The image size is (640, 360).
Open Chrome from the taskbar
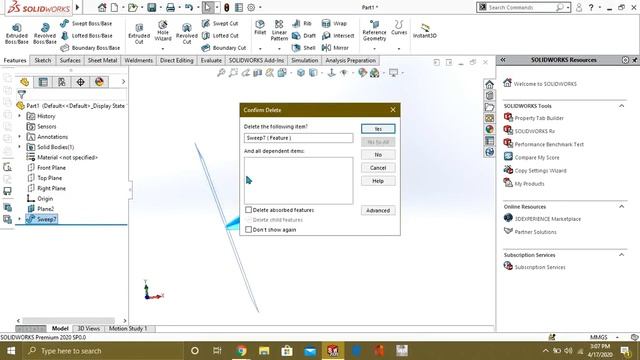tap(241, 351)
